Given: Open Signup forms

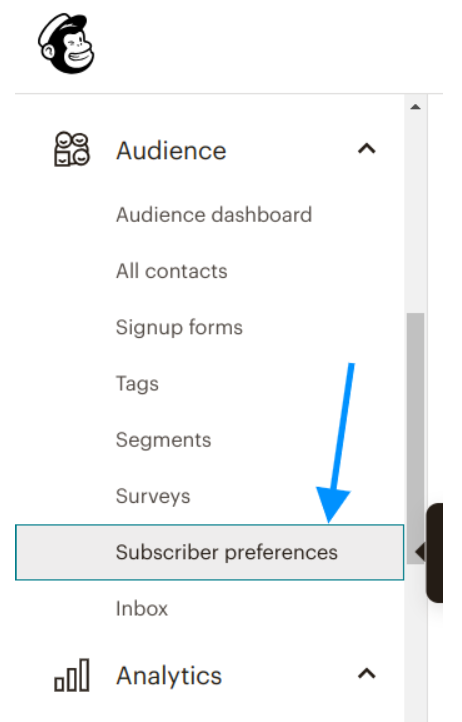Looking at the screenshot, I should 179,328.
